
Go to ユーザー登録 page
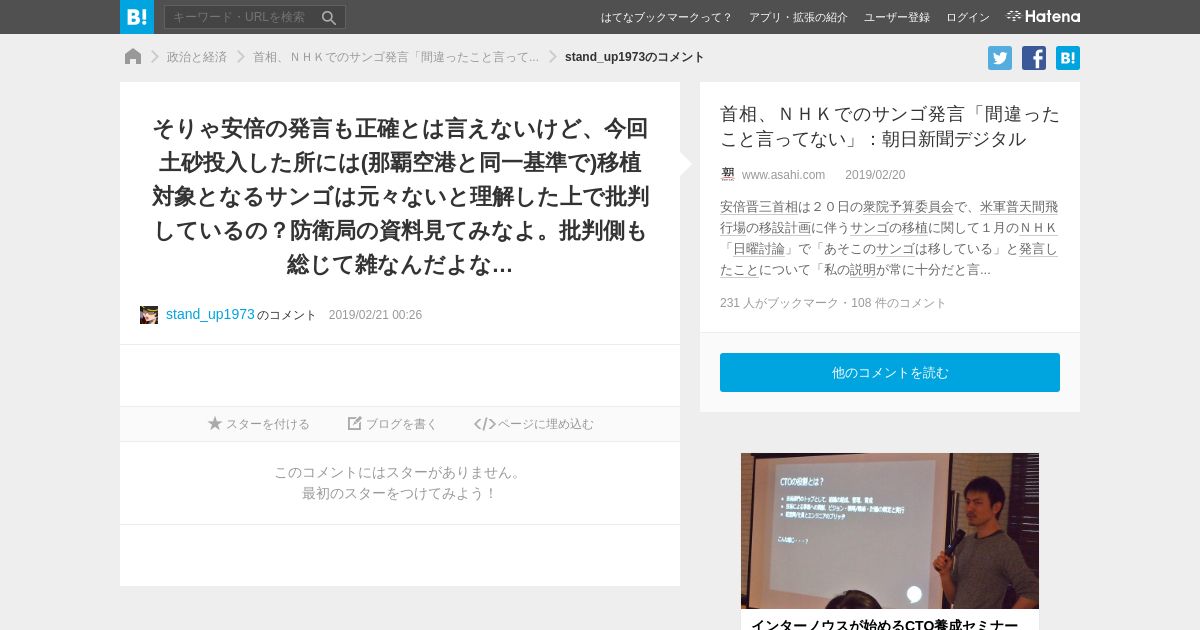(897, 17)
